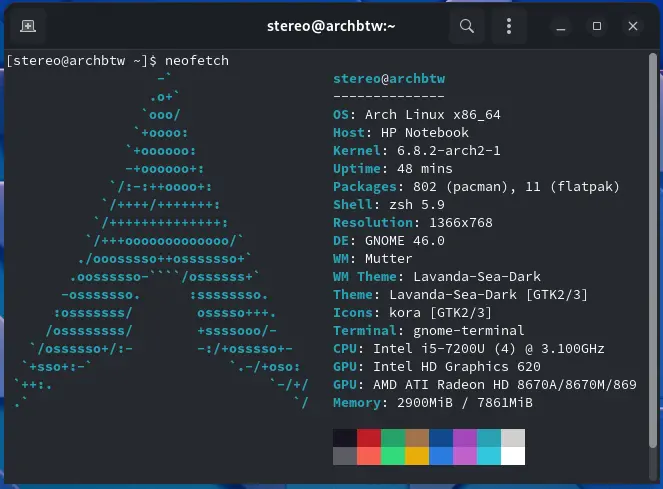Click the light gray color block
This screenshot has height=489, width=663.
(x=513, y=438)
